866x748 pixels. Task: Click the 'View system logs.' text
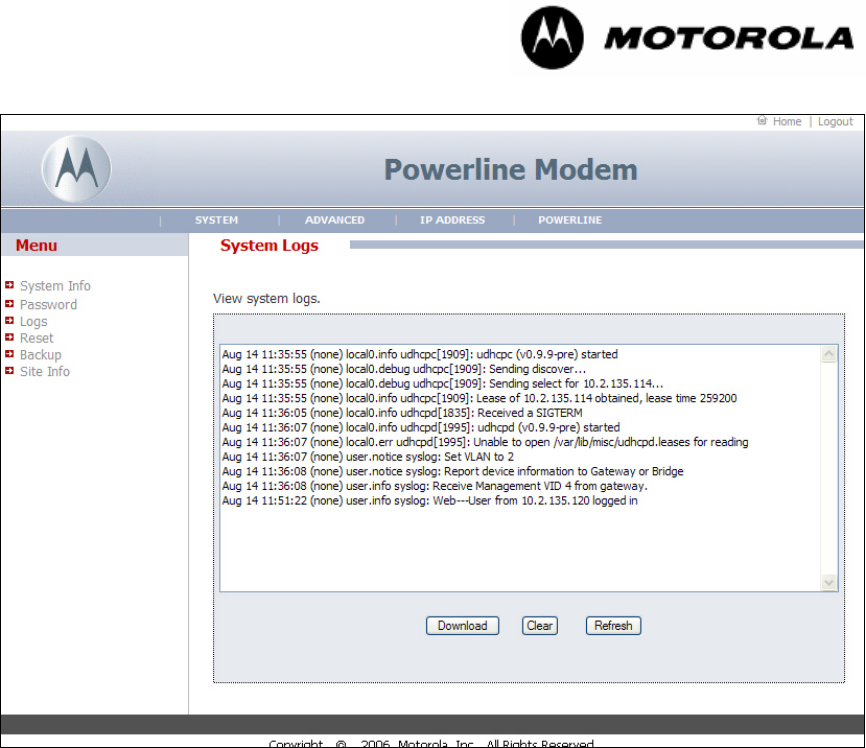pyautogui.click(x=267, y=298)
